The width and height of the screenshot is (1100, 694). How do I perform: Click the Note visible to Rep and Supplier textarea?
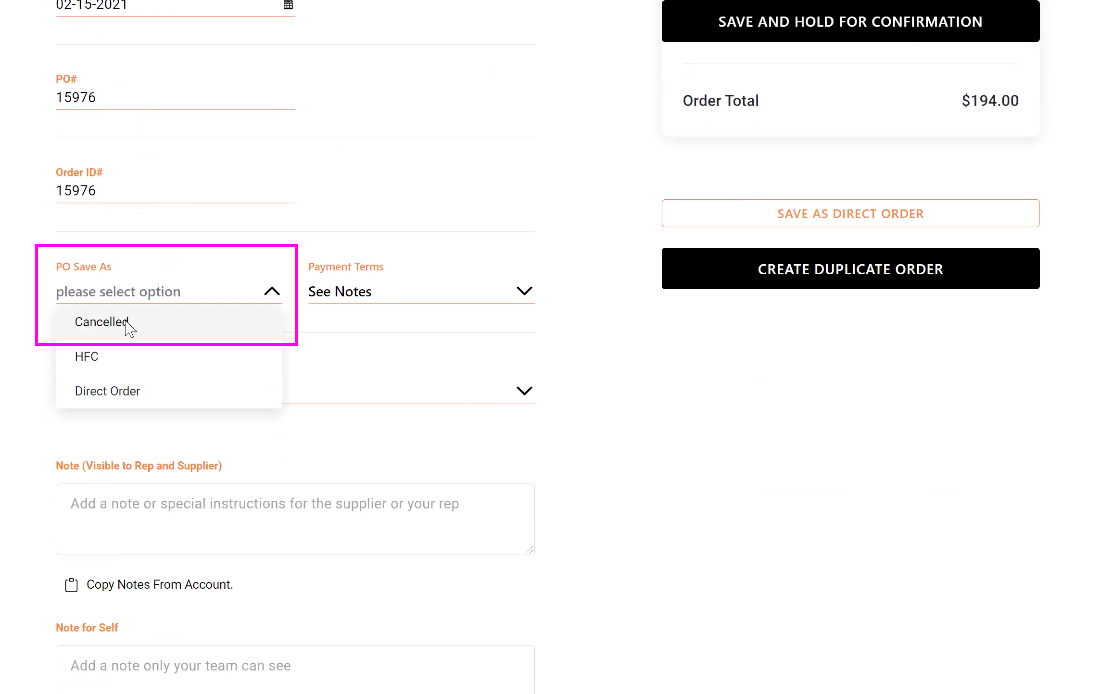[295, 518]
